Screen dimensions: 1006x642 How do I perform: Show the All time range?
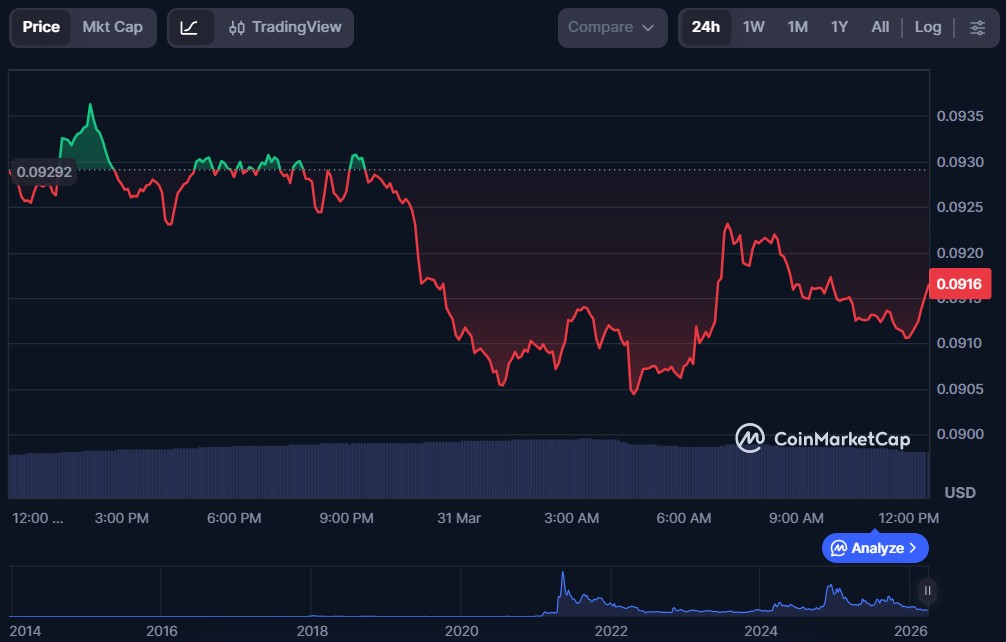pyautogui.click(x=880, y=27)
